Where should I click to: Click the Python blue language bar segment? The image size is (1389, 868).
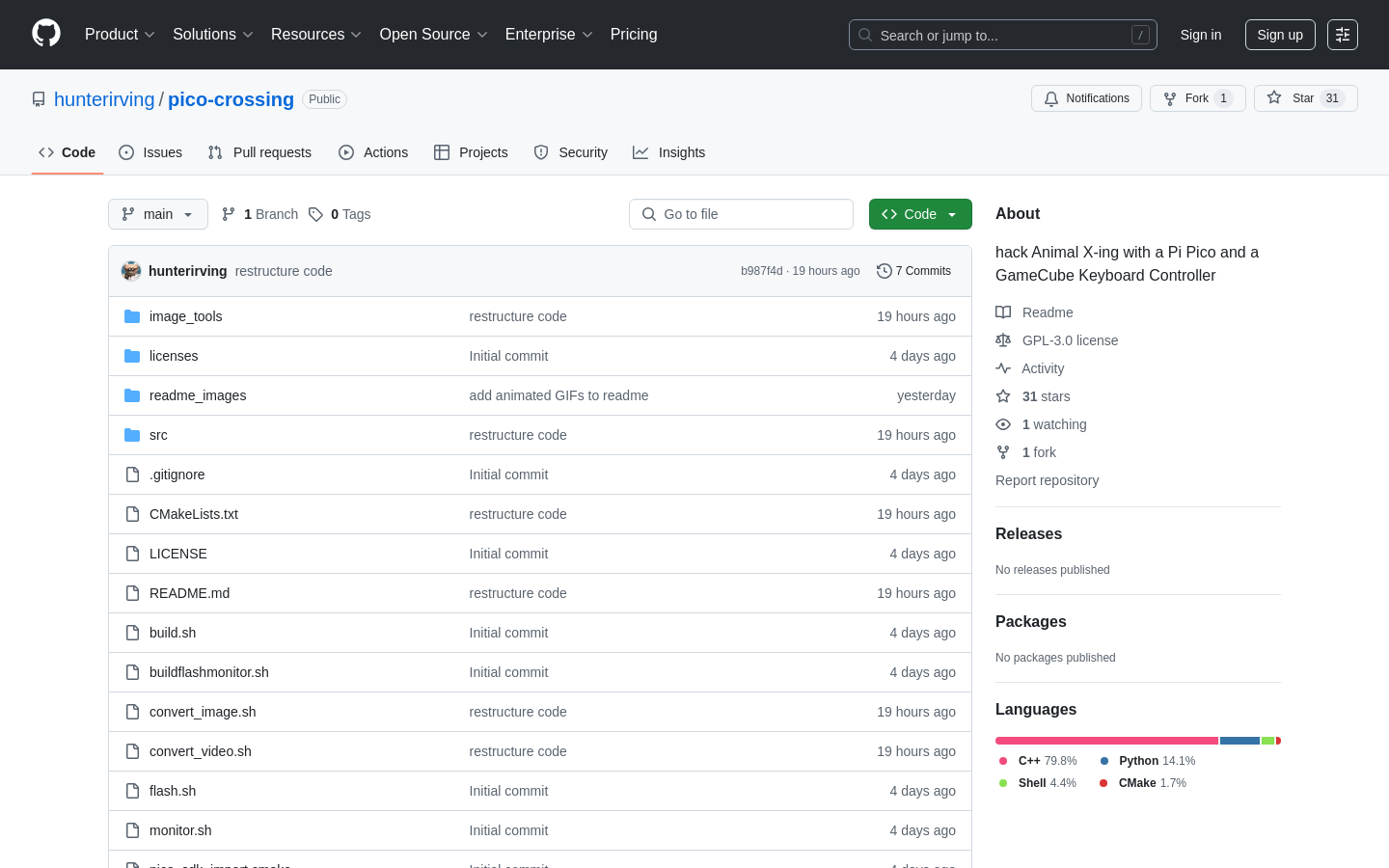(1239, 741)
